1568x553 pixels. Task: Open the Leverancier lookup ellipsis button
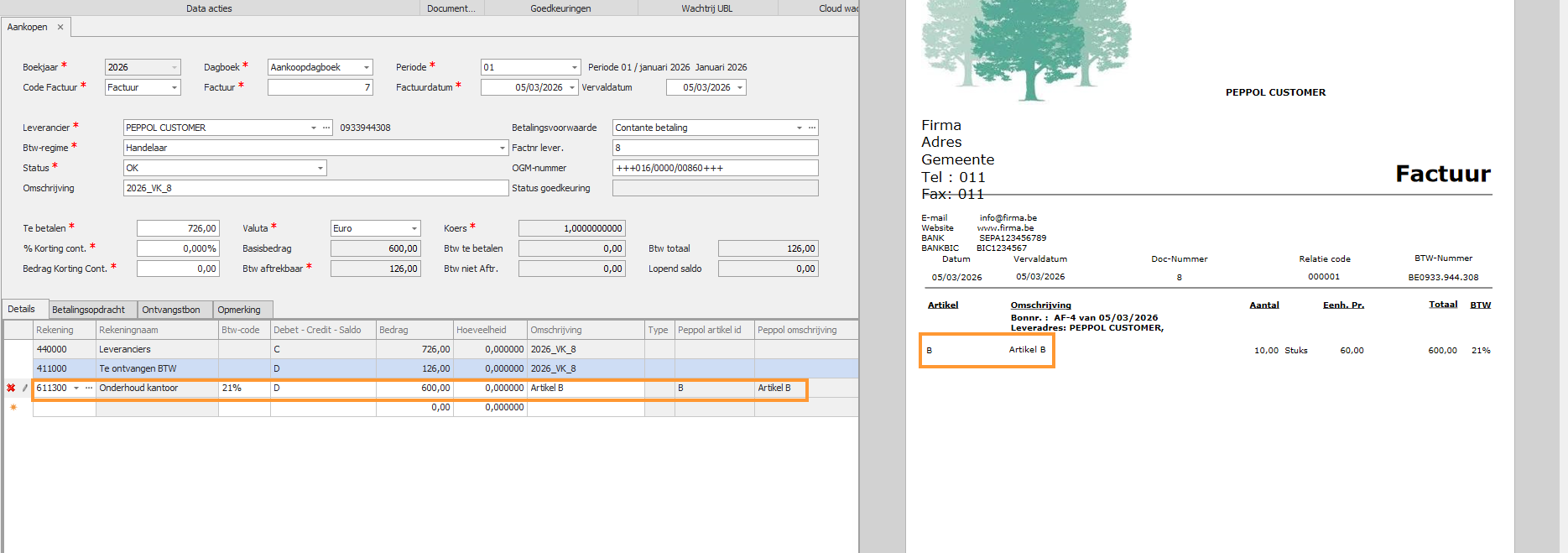[x=326, y=128]
